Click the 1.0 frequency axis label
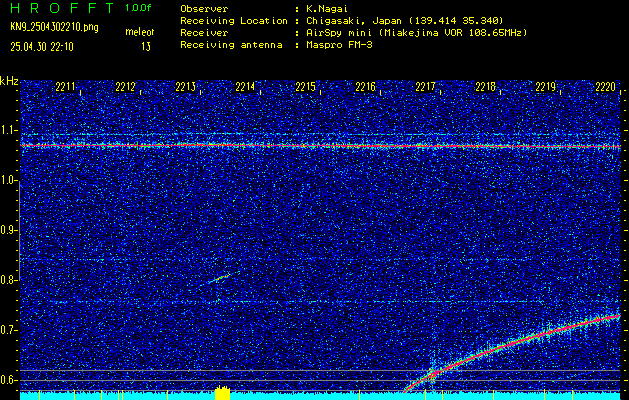 (x=9, y=180)
